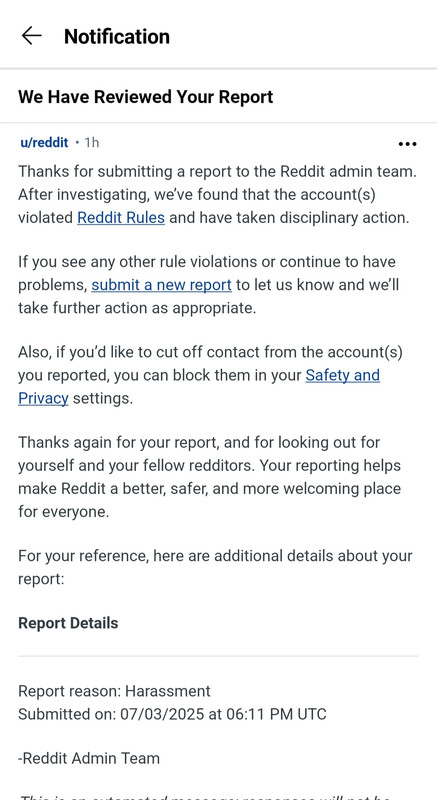Click the 1h timestamp beside u/reddit
Image resolution: width=437 pixels, height=800 pixels.
(91, 143)
